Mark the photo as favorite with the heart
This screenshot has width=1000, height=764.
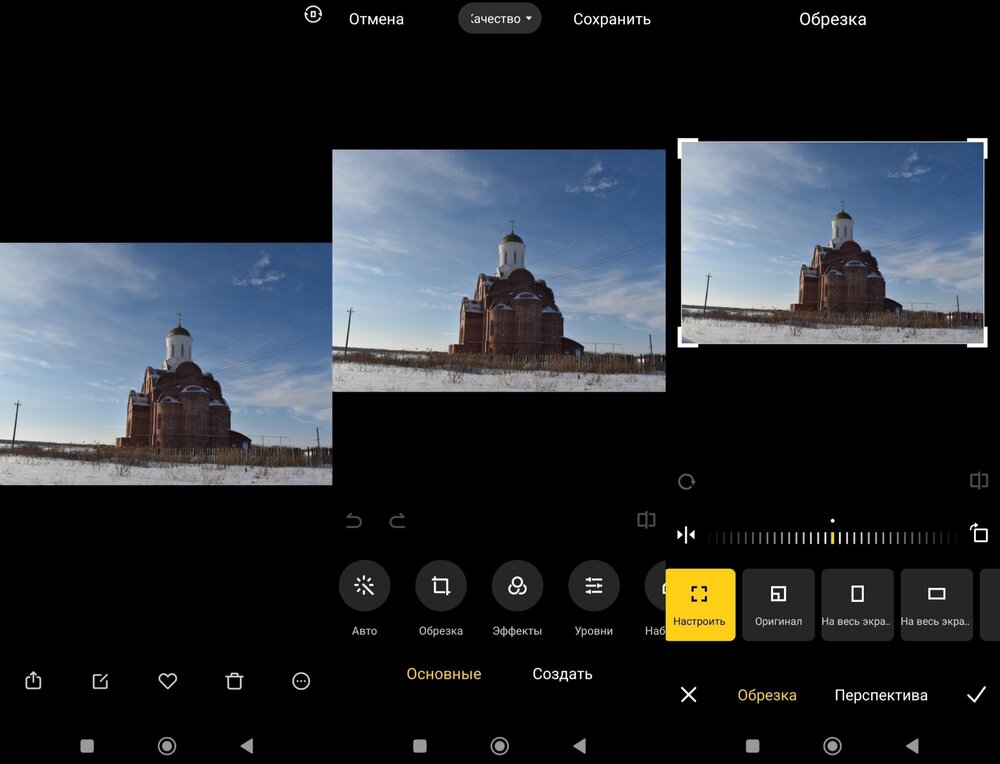click(168, 681)
